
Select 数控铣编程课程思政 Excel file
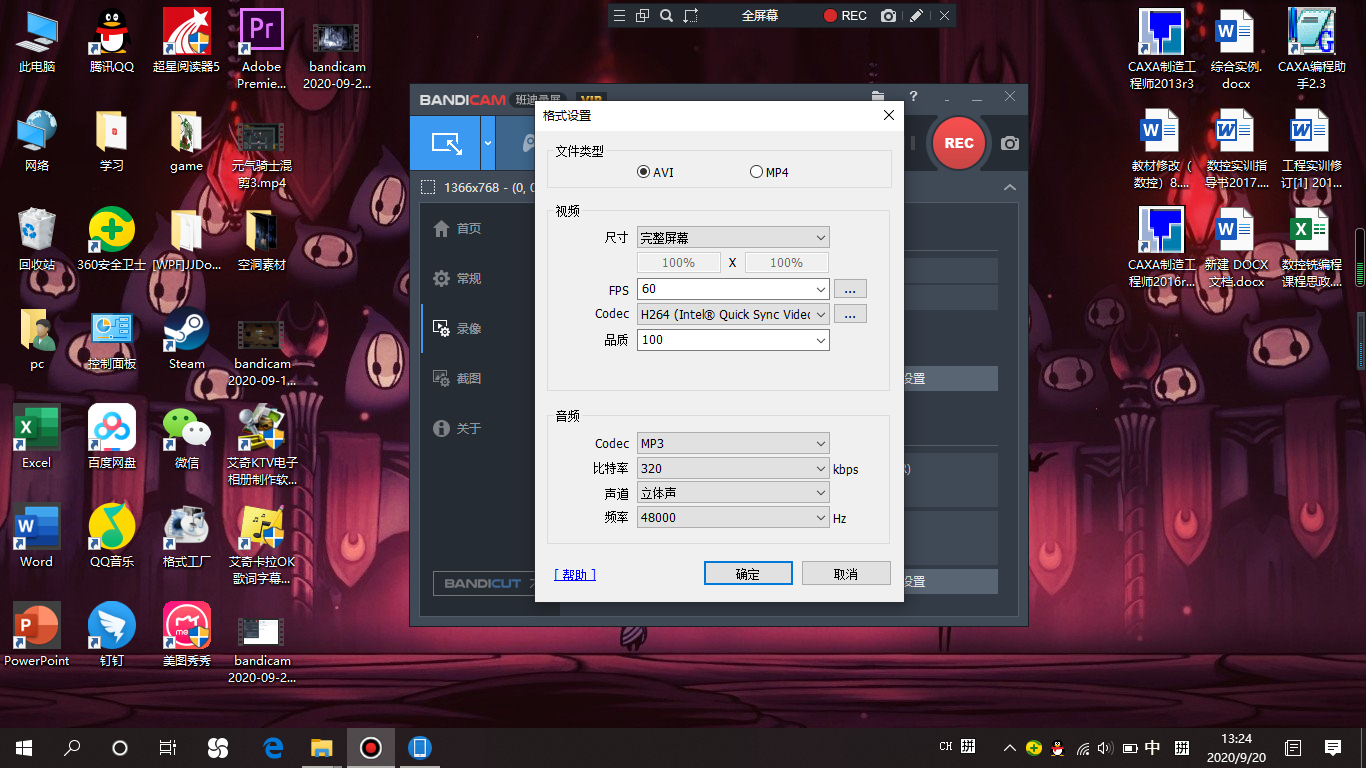(x=1311, y=247)
